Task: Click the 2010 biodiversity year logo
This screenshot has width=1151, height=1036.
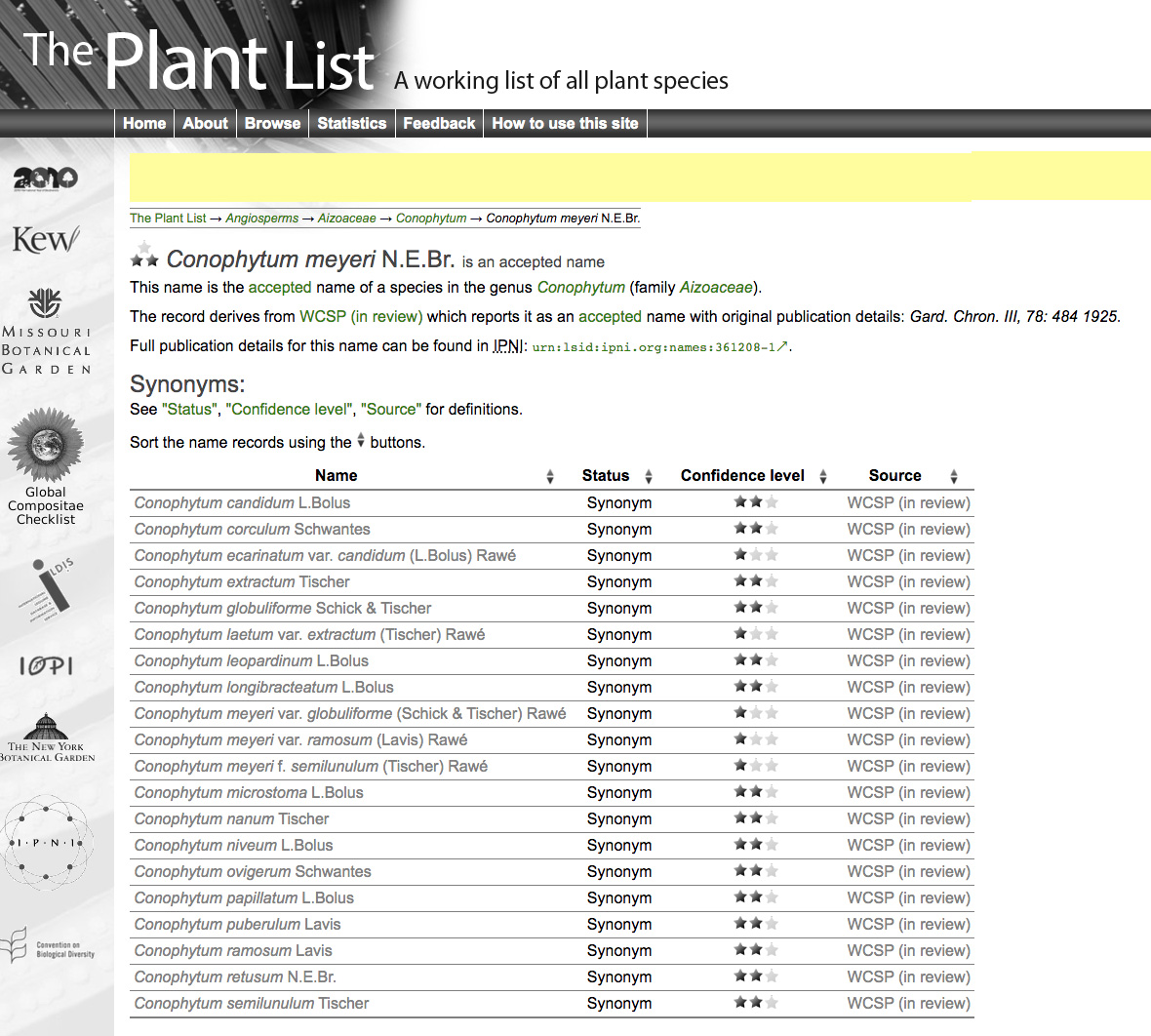Action: (45, 178)
